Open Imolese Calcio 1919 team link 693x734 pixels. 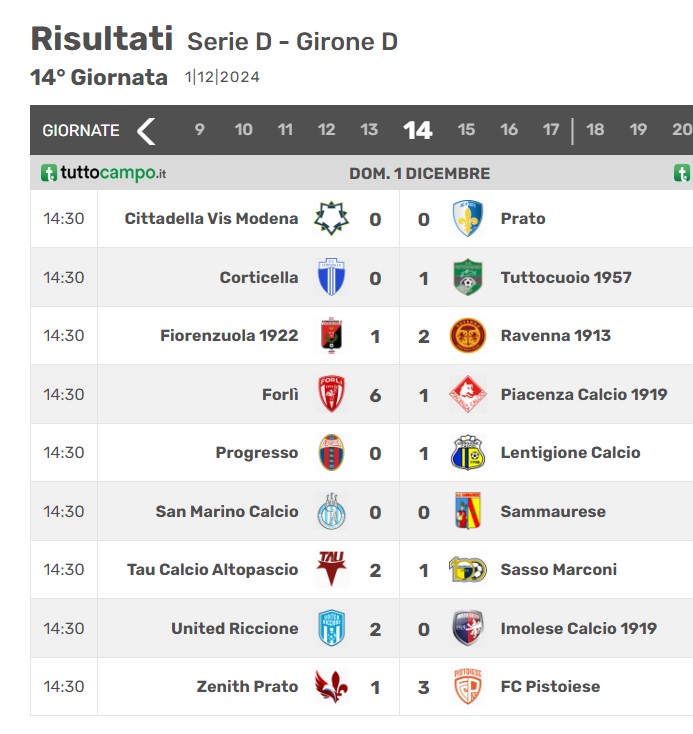pos(579,628)
